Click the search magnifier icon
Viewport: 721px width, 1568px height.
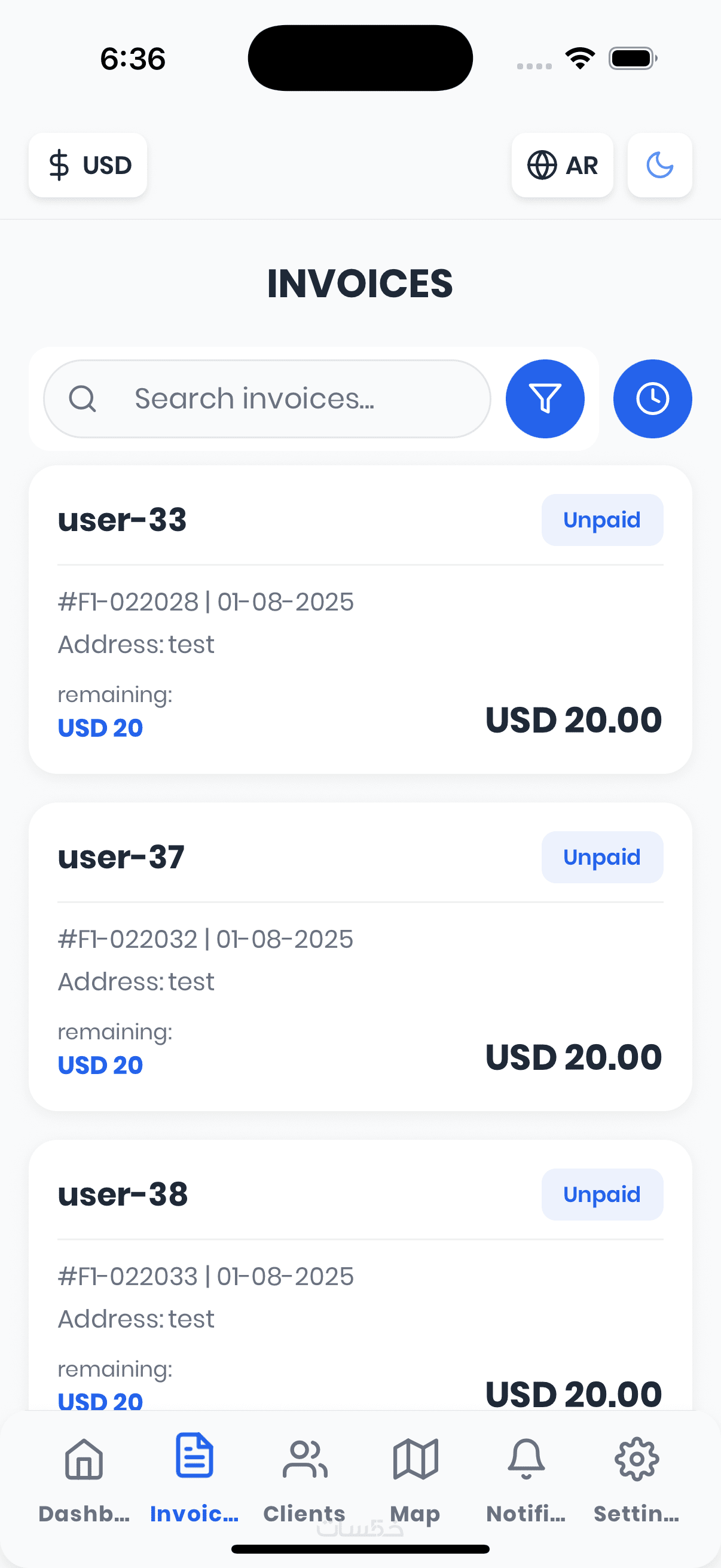pos(82,399)
